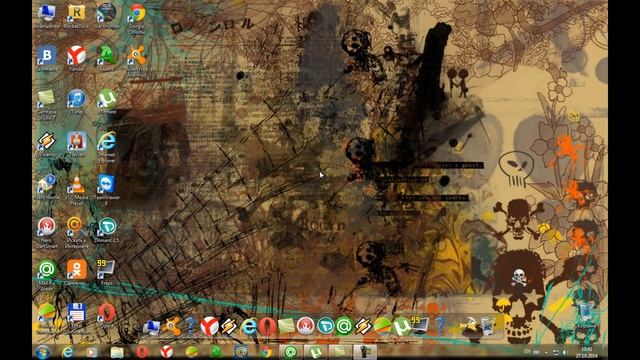Open the green Mail.Ru Agent desktop shortcut
The height and width of the screenshot is (360, 640).
click(47, 274)
